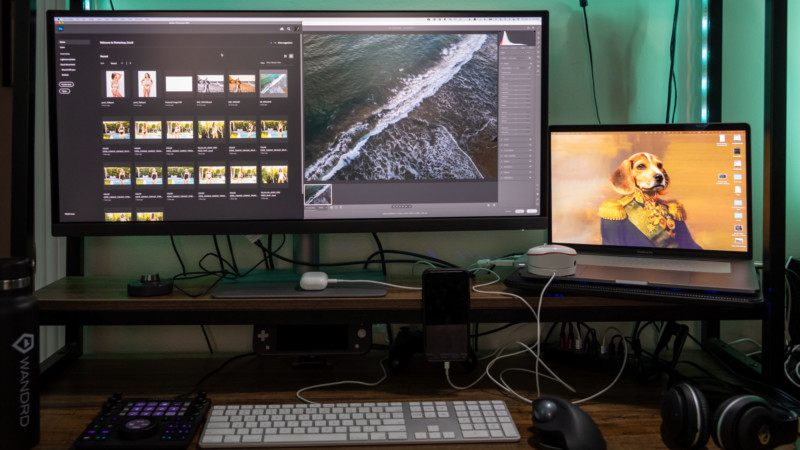Image resolution: width=800 pixels, height=450 pixels.
Task: Hide the Curve panel edits with eye
Action: [x=530, y=139]
